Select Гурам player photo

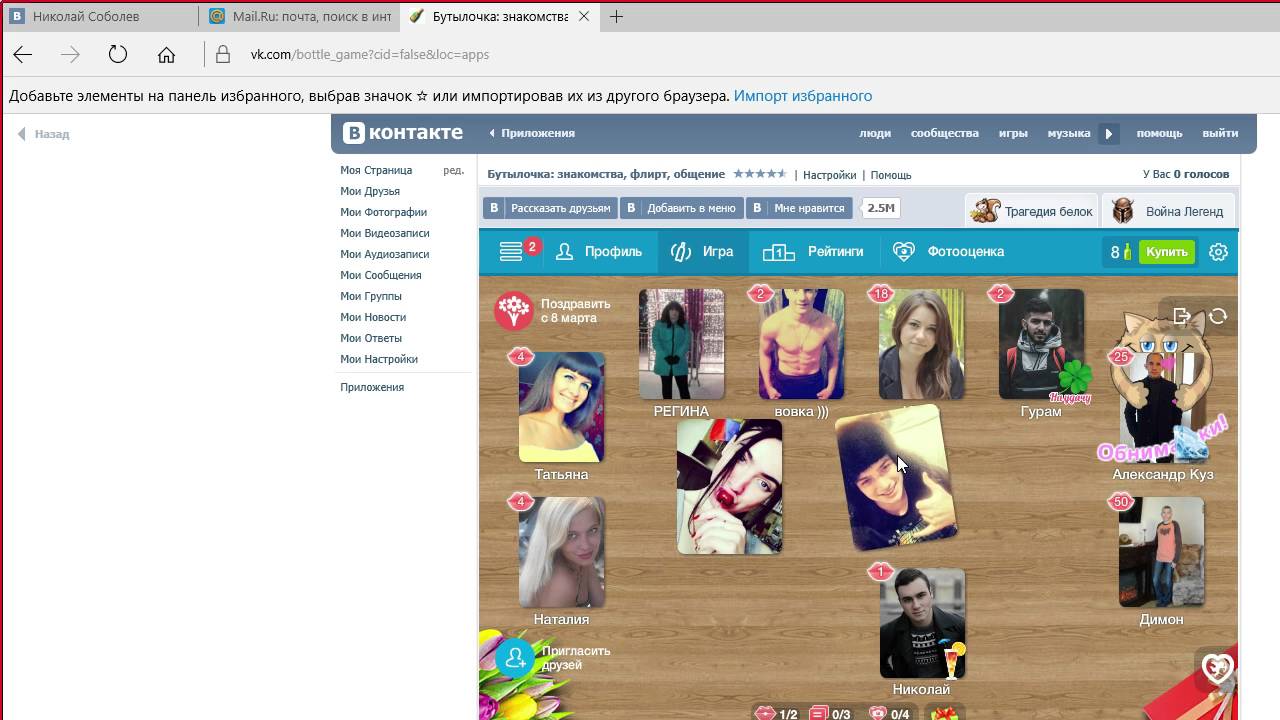pos(1041,345)
